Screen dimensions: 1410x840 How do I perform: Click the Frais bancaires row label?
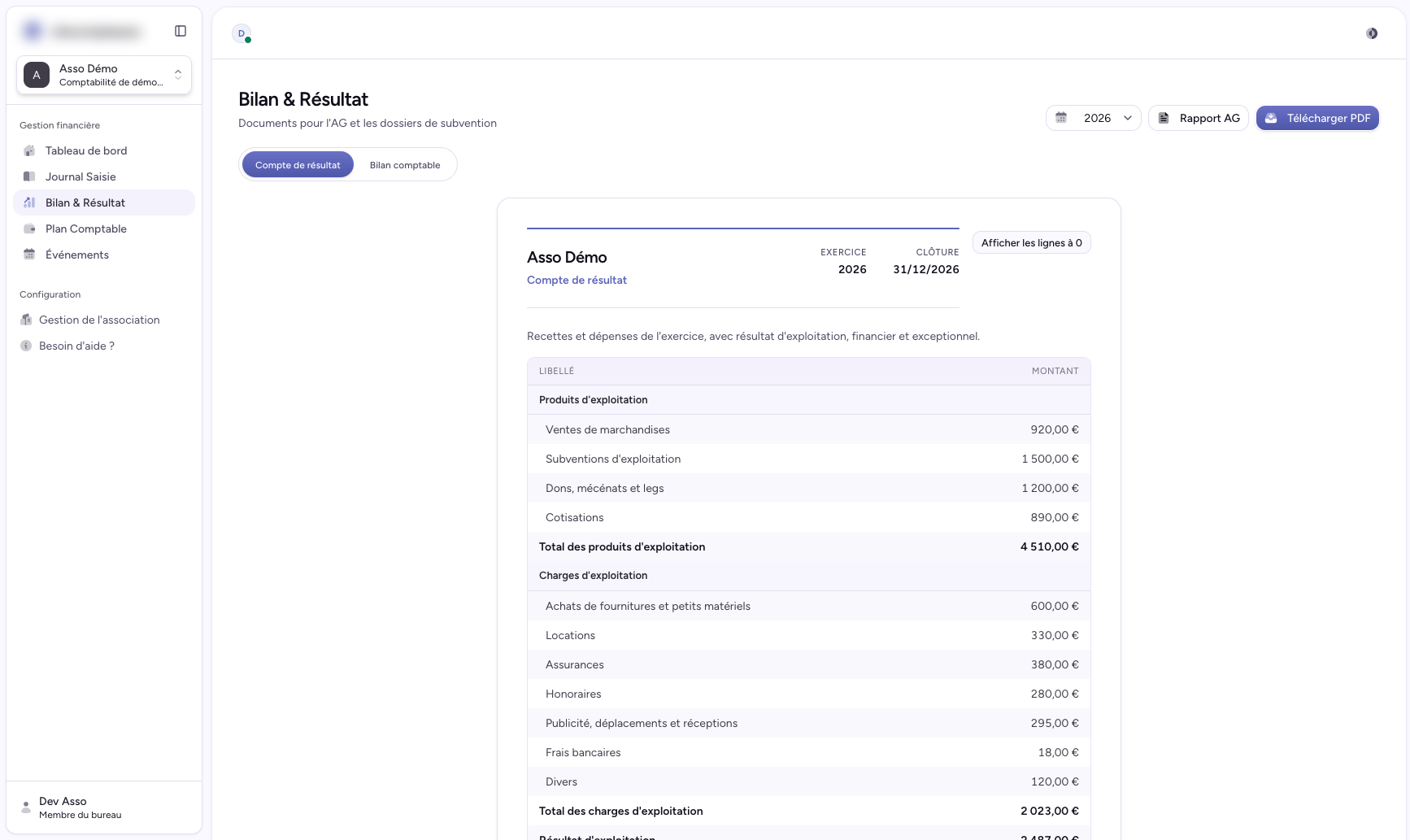[583, 752]
